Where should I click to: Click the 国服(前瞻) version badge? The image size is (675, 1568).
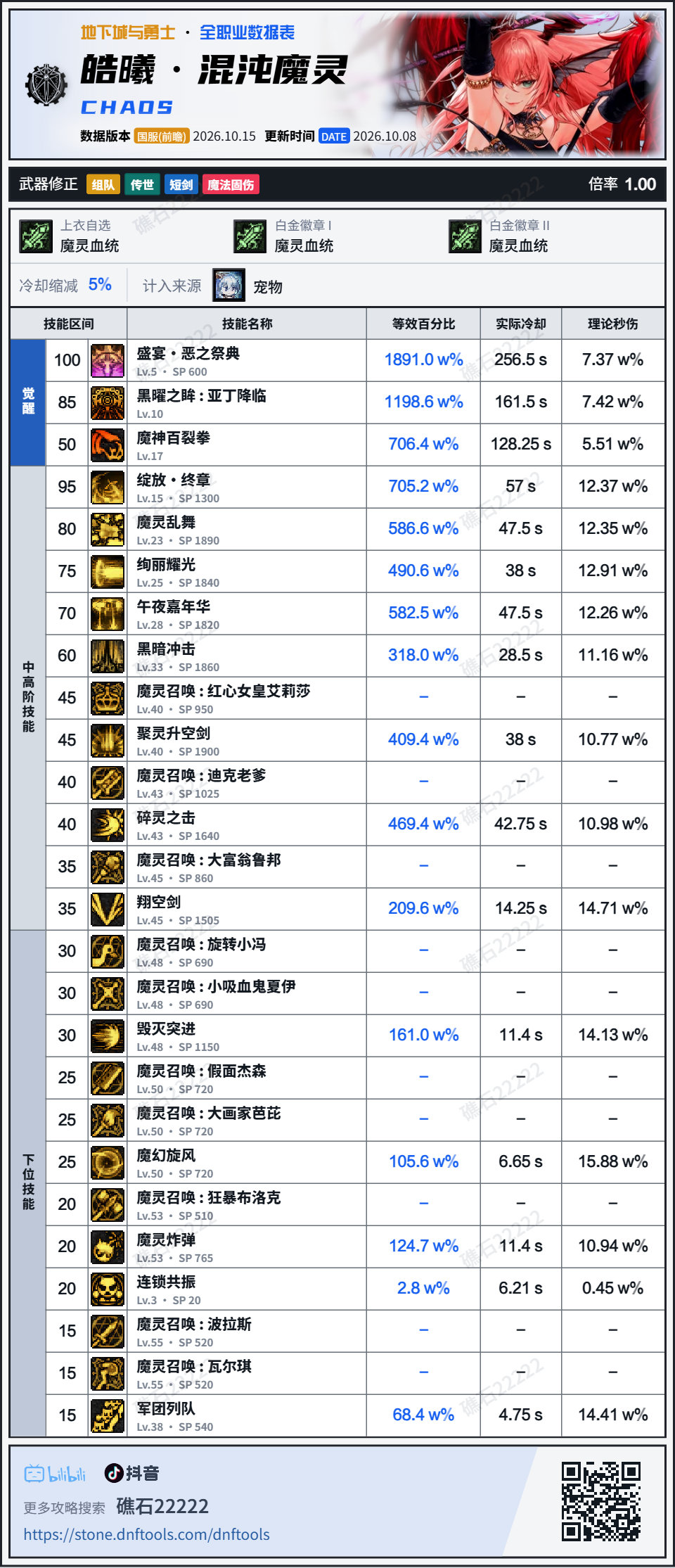(x=162, y=136)
